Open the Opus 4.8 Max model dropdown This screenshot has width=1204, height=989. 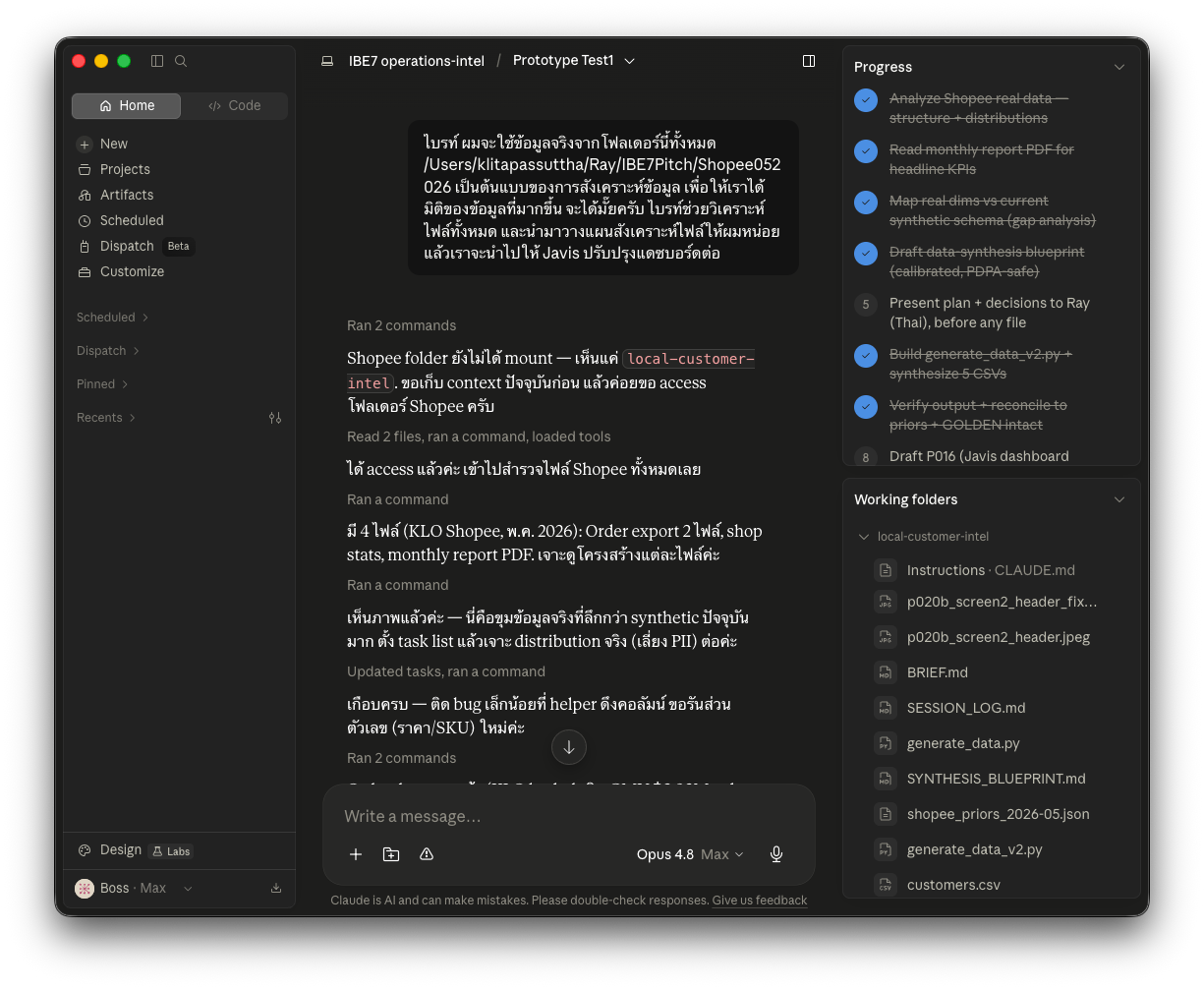click(690, 854)
